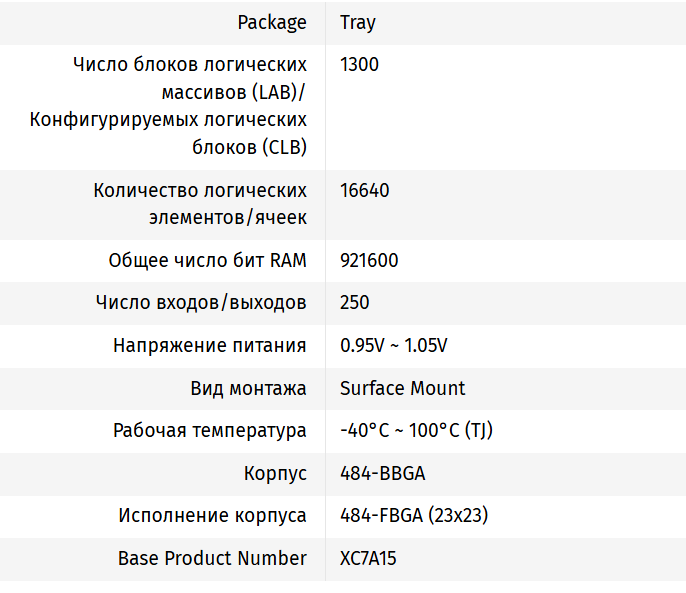Select the 484-FBGA (23x23) value
The height and width of the screenshot is (593, 686).
413,516
